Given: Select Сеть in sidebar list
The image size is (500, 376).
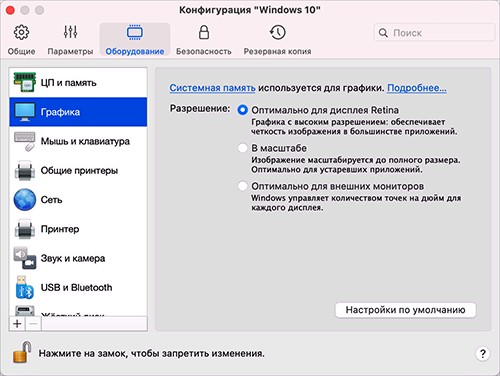Looking at the screenshot, I should (78, 200).
